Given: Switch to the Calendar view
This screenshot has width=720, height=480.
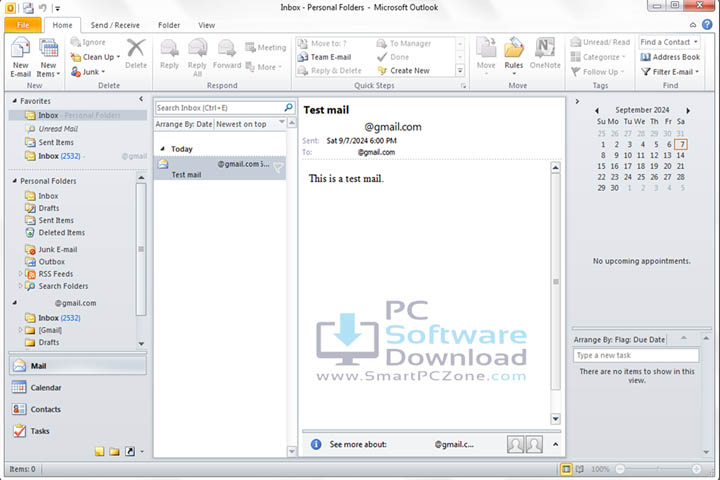Looking at the screenshot, I should (78, 388).
